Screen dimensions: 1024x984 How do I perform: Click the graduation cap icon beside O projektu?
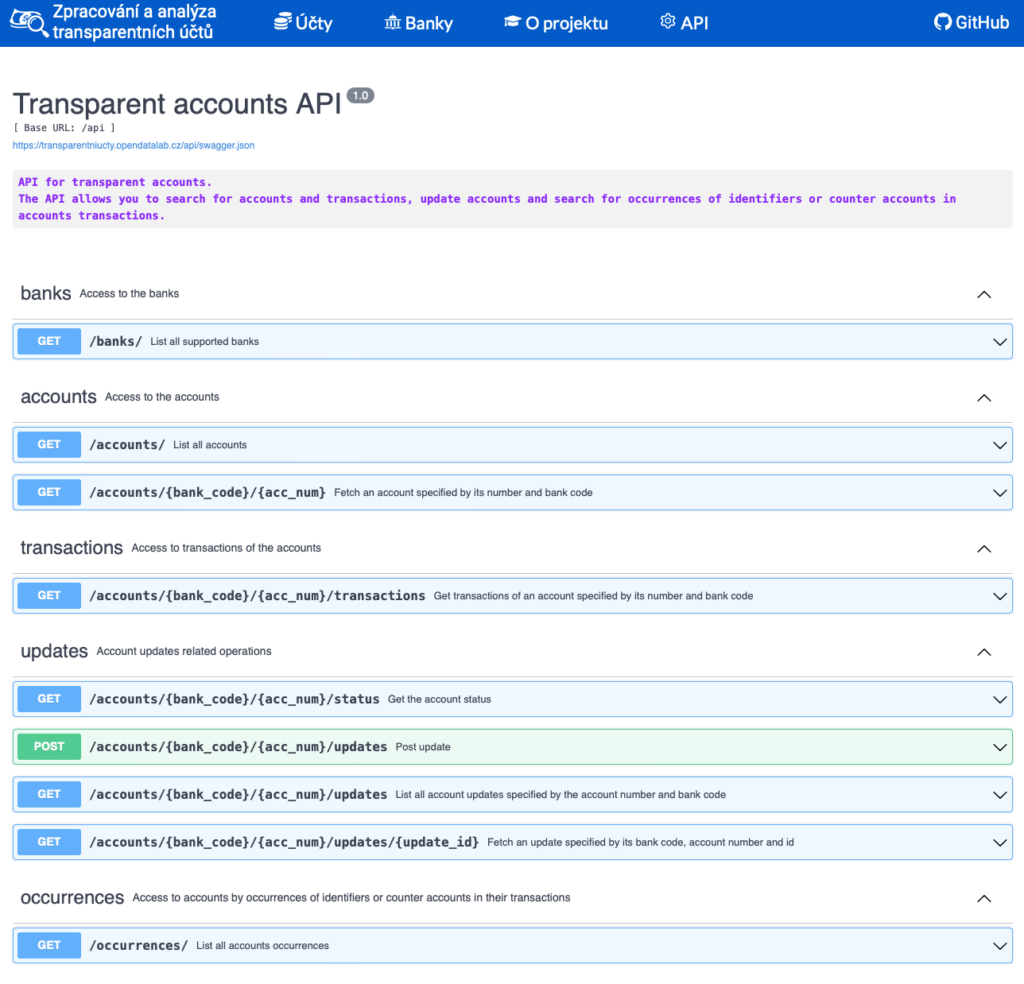(512, 22)
